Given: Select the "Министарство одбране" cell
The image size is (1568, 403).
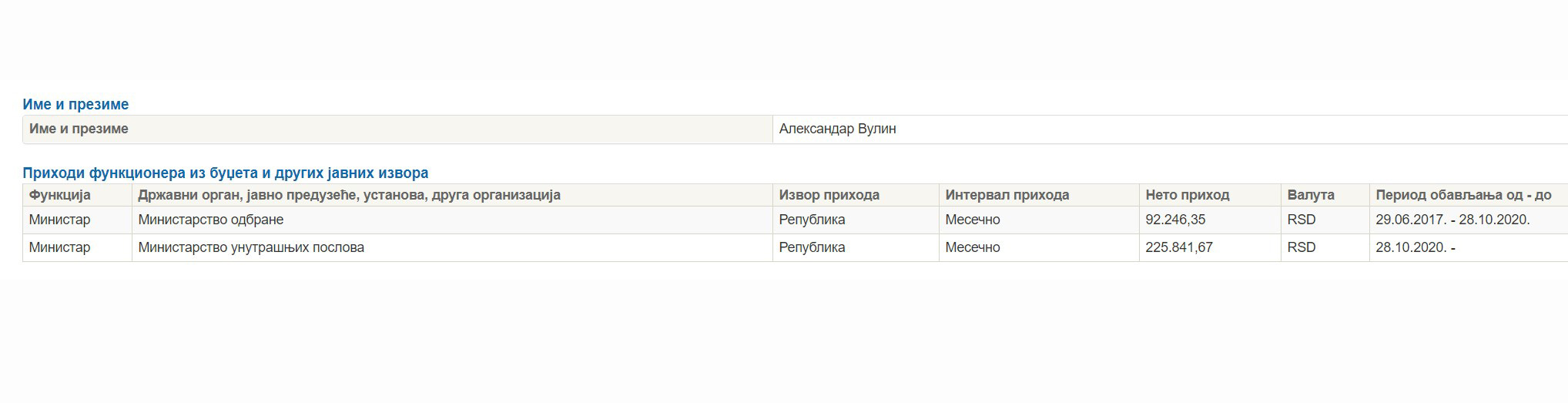Looking at the screenshot, I should click(x=210, y=220).
